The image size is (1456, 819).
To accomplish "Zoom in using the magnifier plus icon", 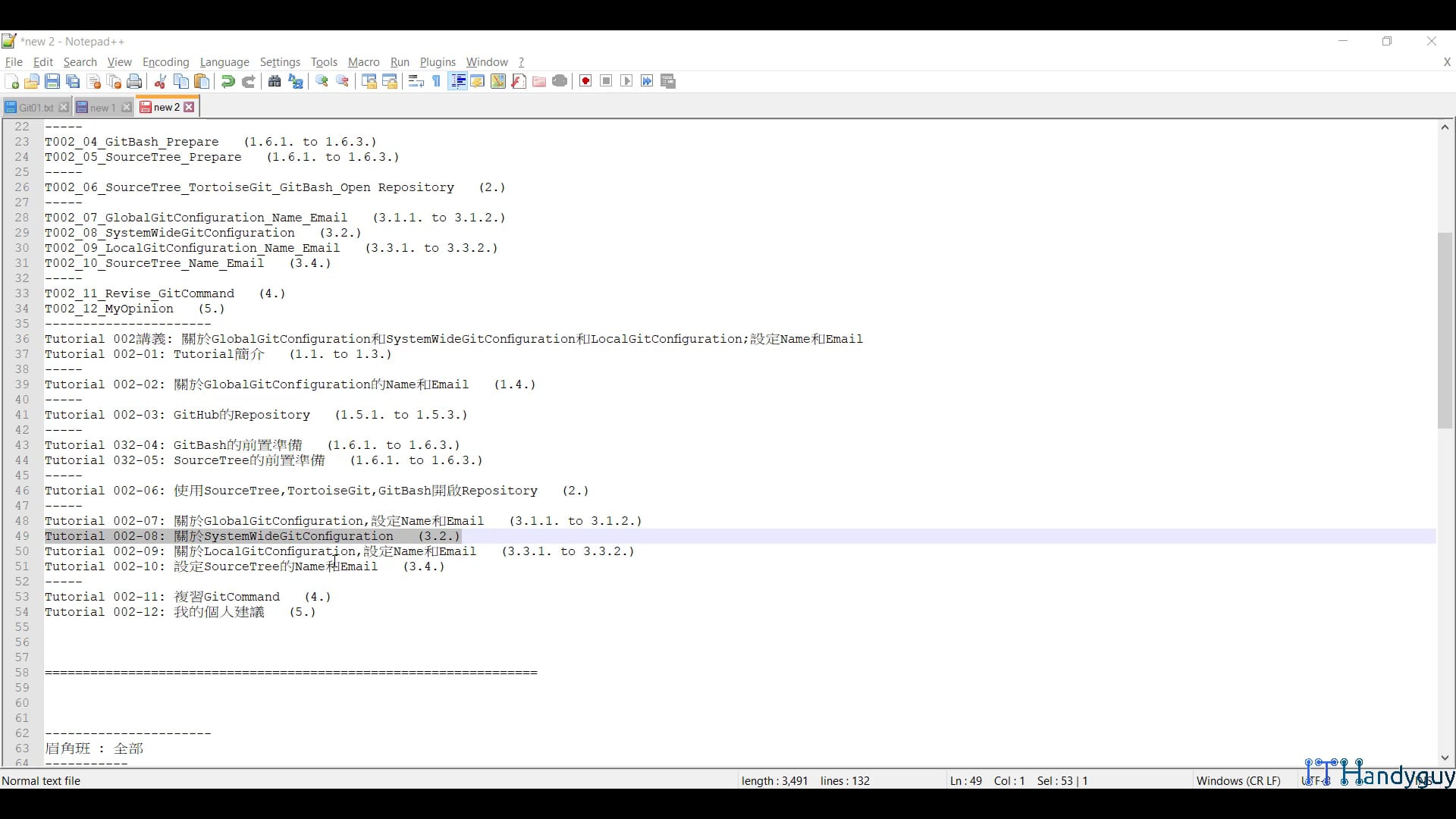I will tap(322, 81).
